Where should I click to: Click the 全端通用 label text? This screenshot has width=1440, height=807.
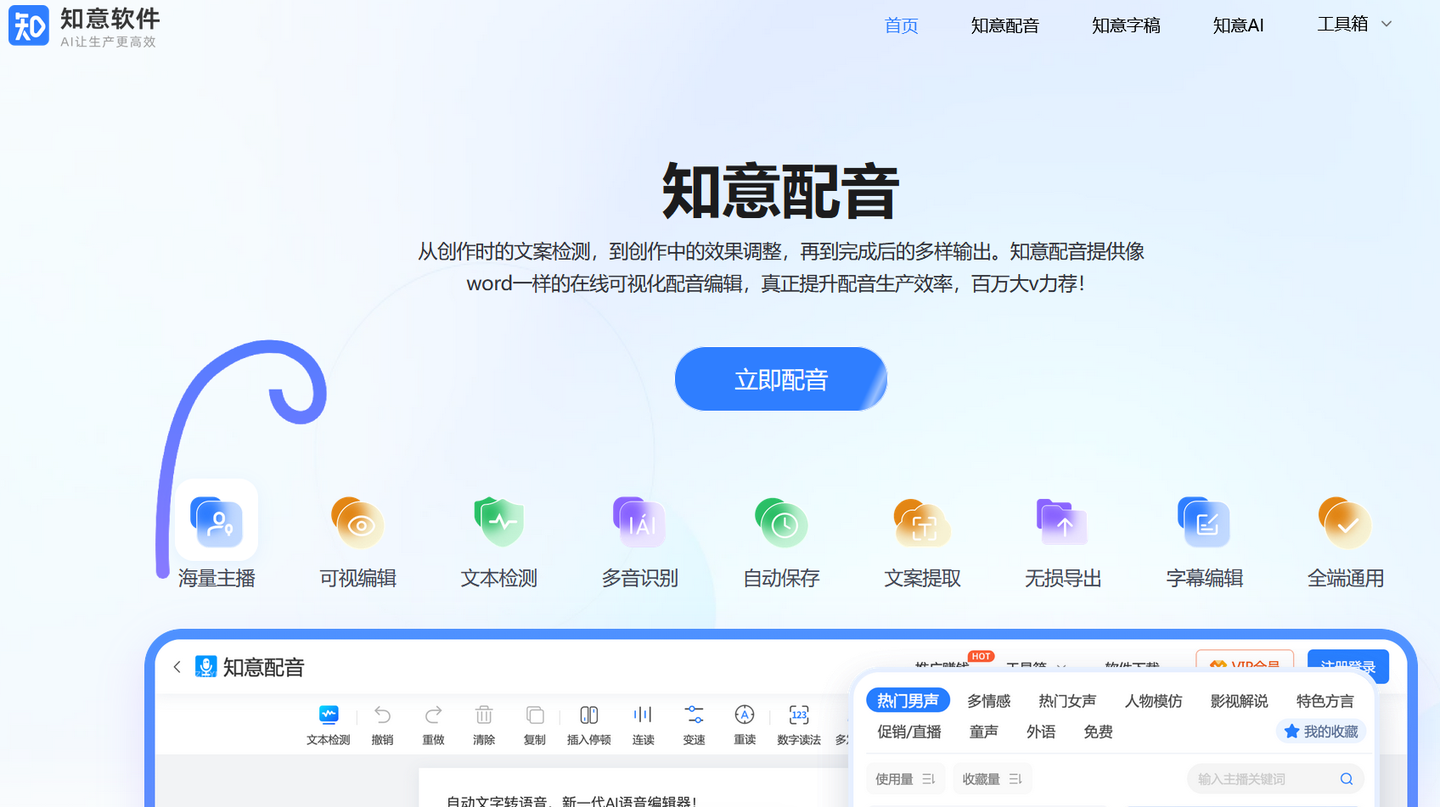click(x=1345, y=578)
